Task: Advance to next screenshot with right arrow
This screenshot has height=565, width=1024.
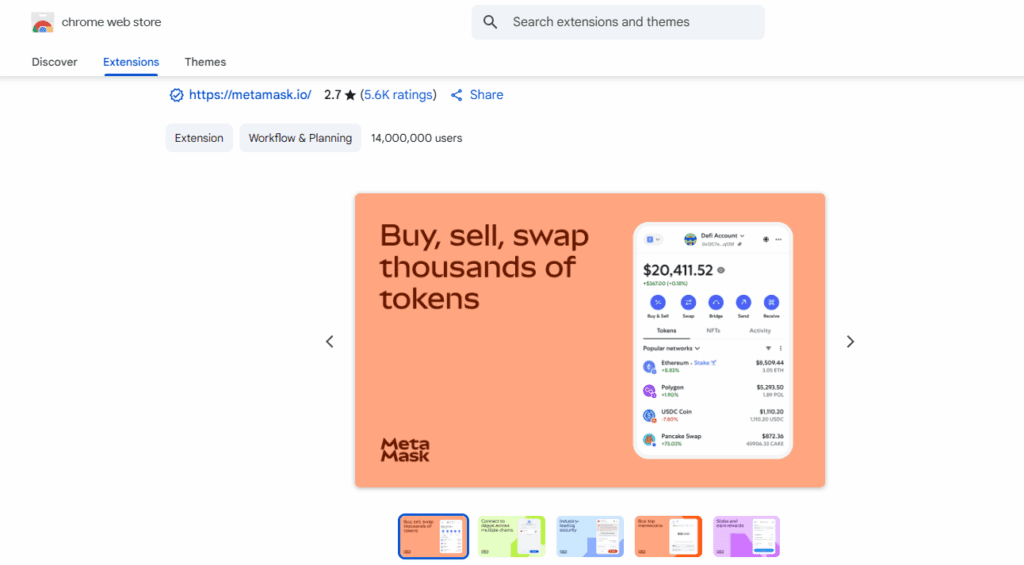Action: 850,341
